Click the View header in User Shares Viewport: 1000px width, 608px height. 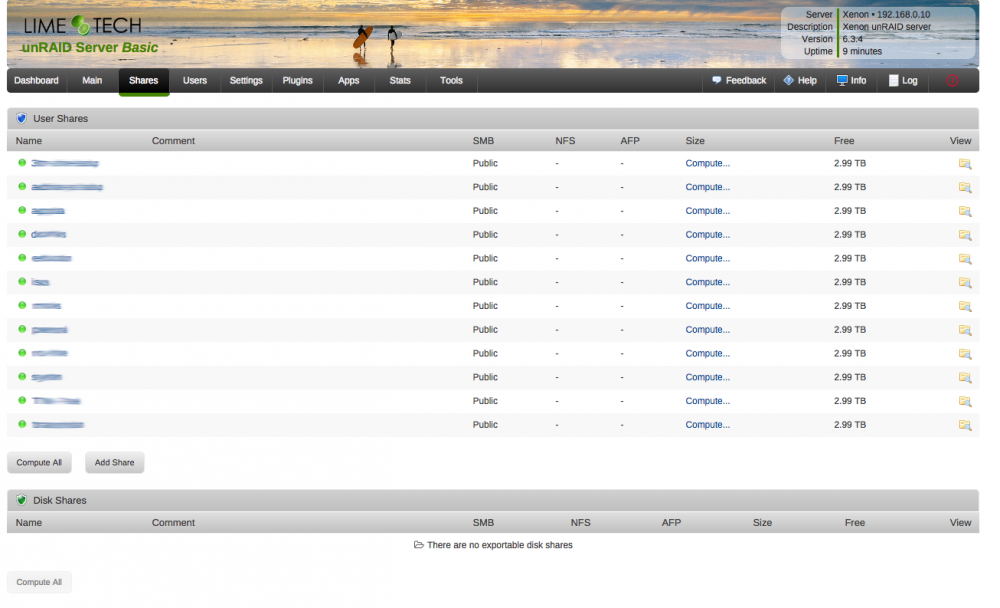click(x=960, y=141)
